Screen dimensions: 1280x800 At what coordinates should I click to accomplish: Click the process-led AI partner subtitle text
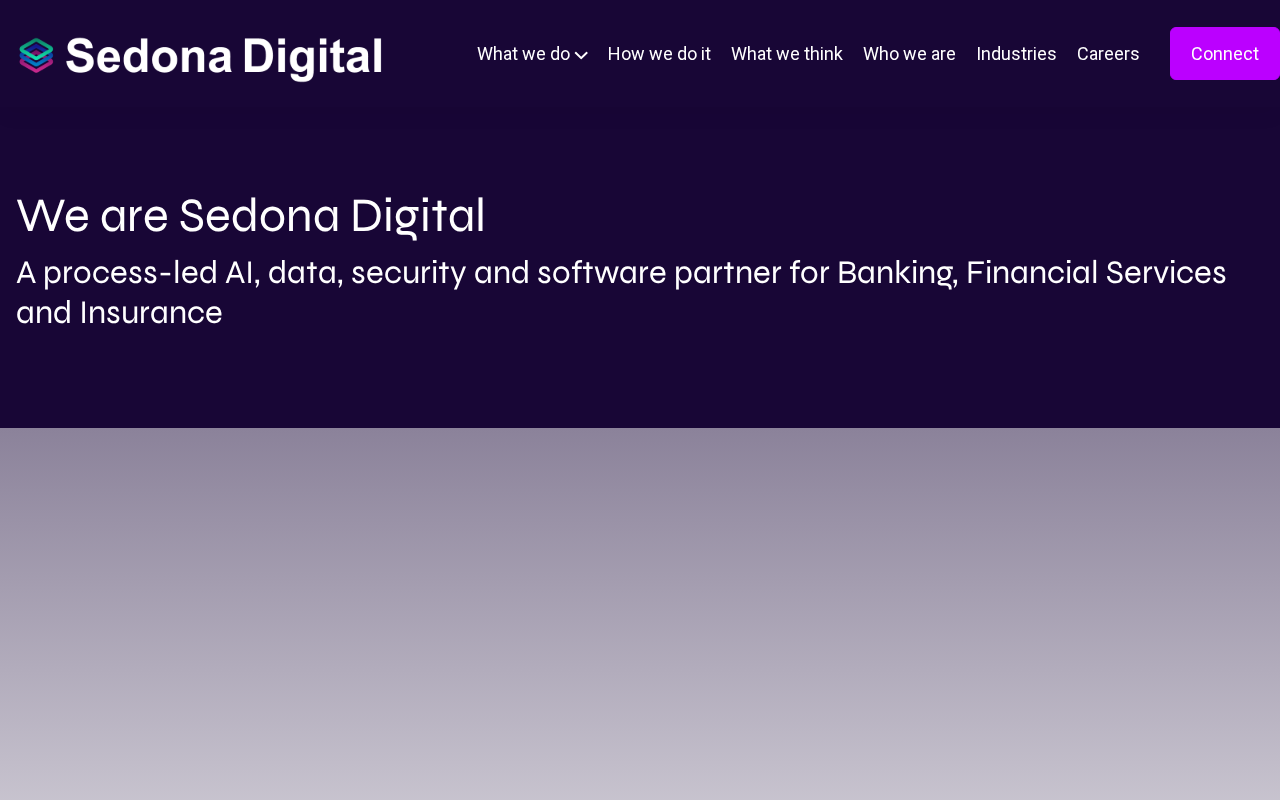(x=621, y=292)
